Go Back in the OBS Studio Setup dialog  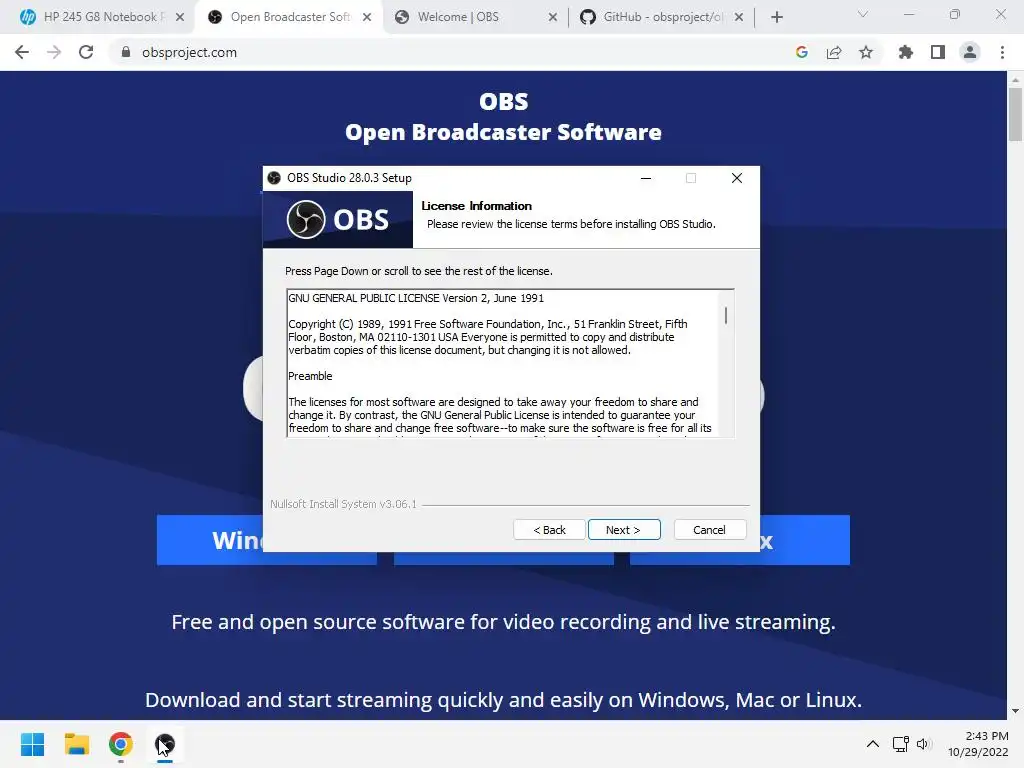[x=549, y=530]
